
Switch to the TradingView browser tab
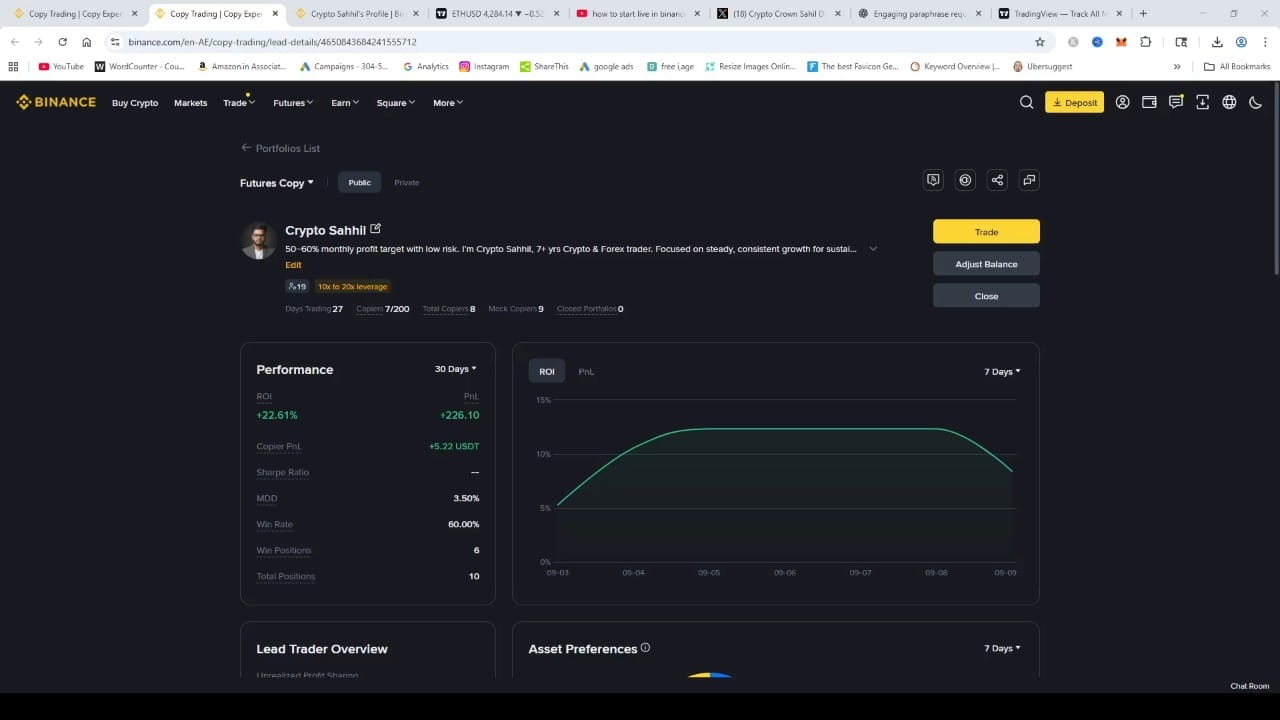pos(1059,14)
